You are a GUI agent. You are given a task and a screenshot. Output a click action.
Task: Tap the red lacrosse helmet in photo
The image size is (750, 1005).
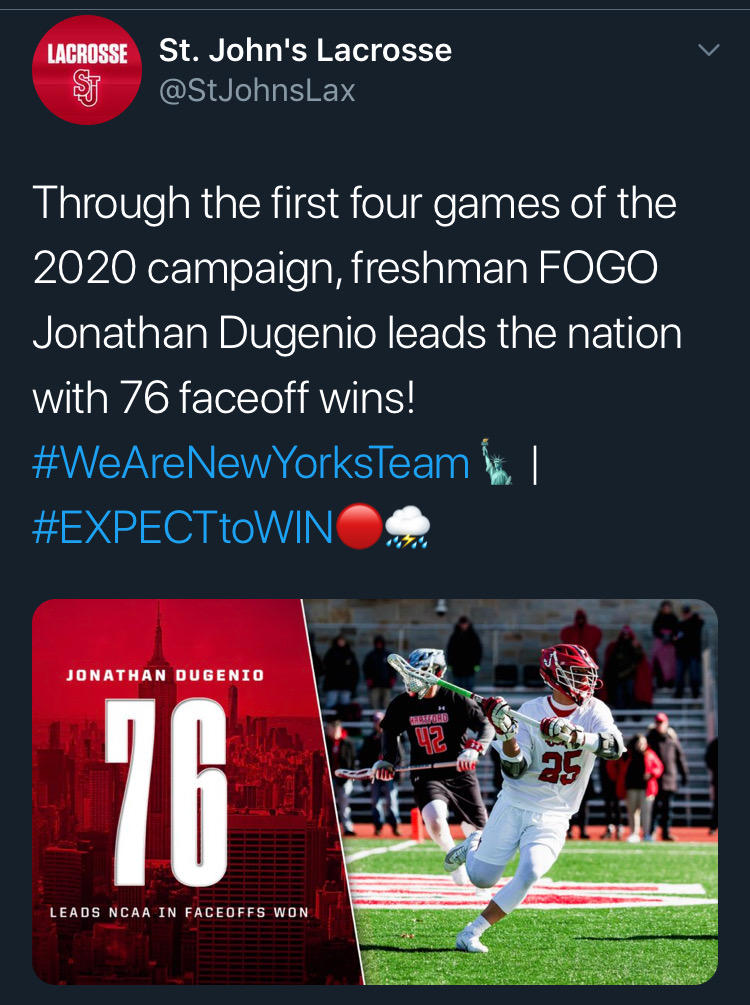[569, 672]
